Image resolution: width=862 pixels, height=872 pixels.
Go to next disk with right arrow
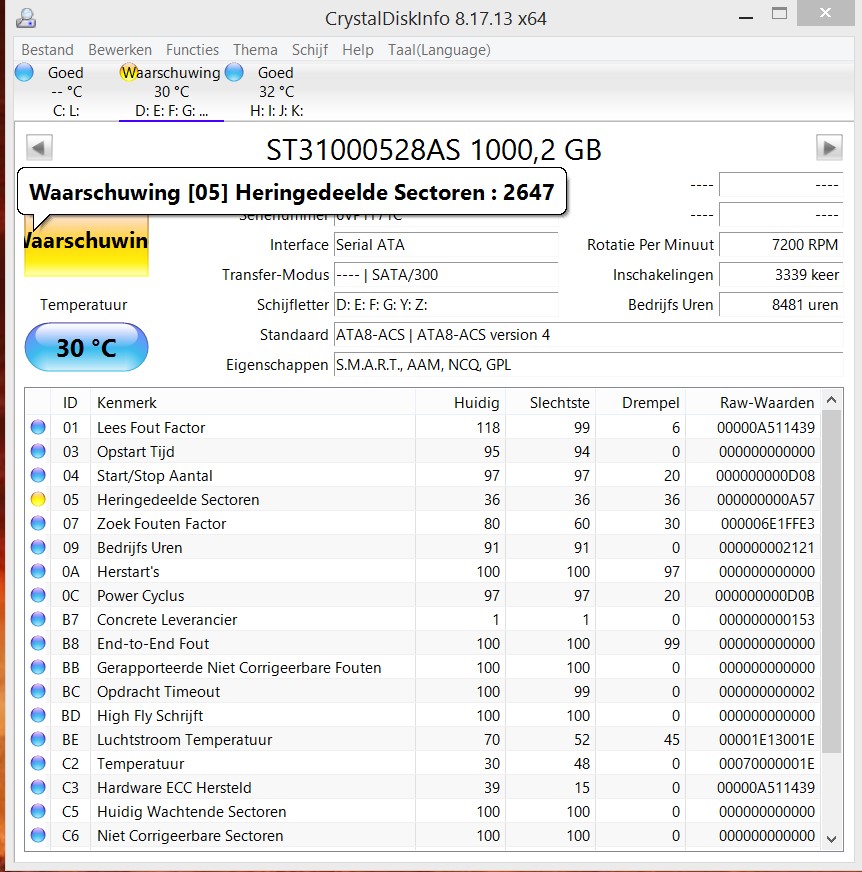coord(829,148)
